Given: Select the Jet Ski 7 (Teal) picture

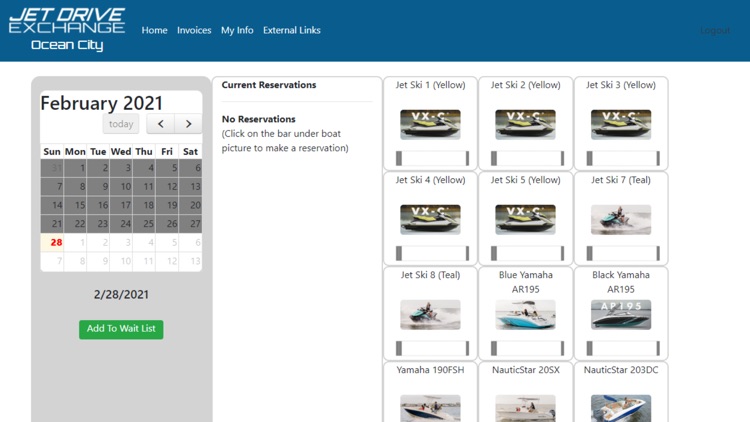Looking at the screenshot, I should pyautogui.click(x=620, y=219).
